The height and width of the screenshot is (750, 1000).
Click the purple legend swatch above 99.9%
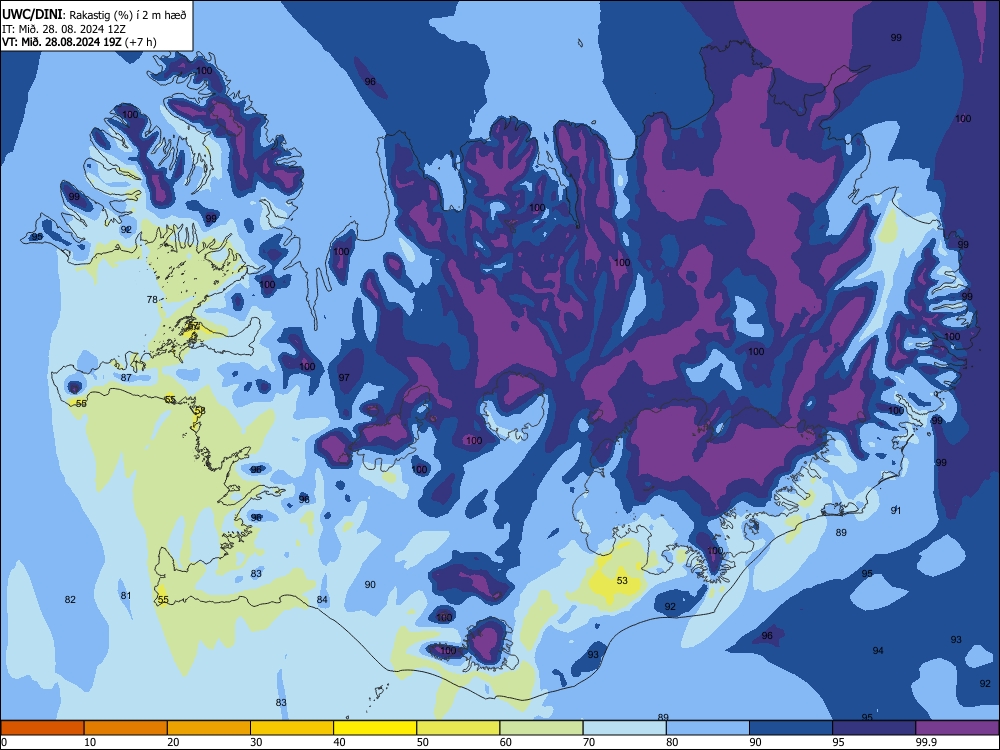[x=957, y=728]
